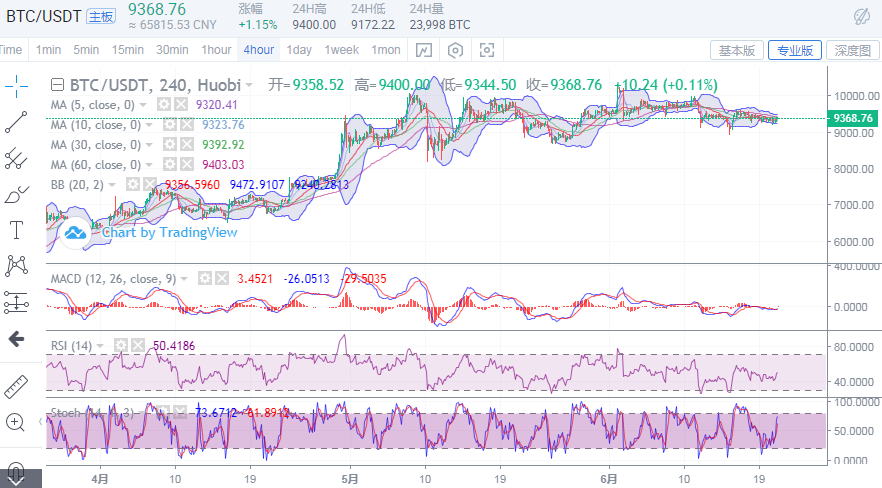Expand the RSI (14) dropdown arrow

100,346
